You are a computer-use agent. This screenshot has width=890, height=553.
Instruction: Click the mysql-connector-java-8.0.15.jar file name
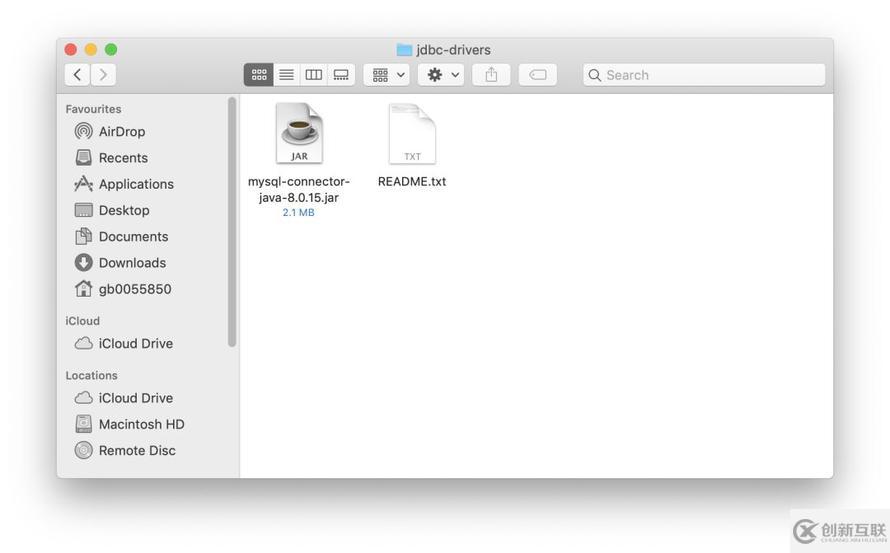[299, 190]
